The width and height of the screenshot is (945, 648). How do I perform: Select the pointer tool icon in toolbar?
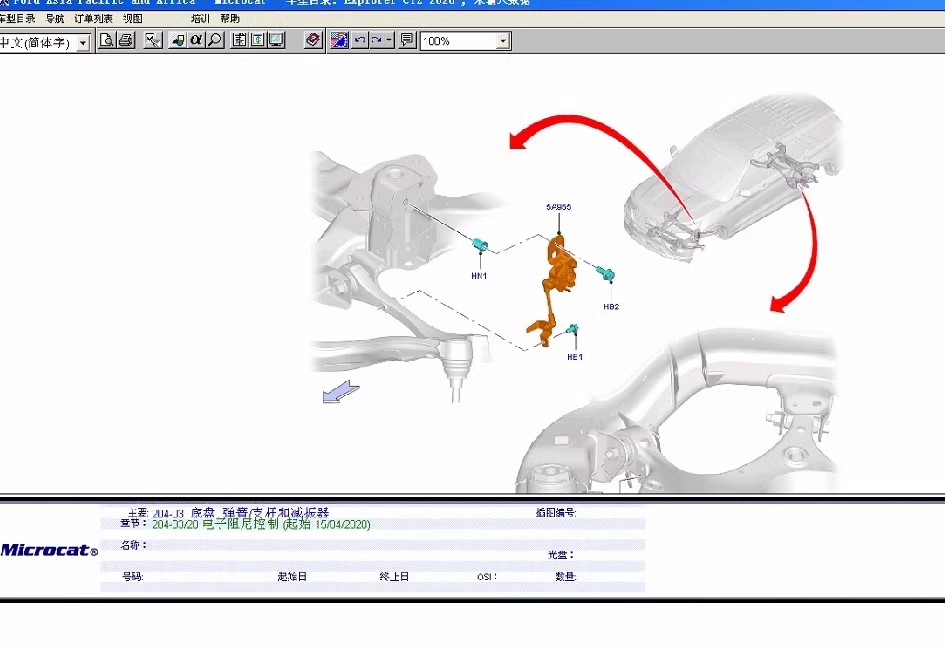tap(154, 41)
